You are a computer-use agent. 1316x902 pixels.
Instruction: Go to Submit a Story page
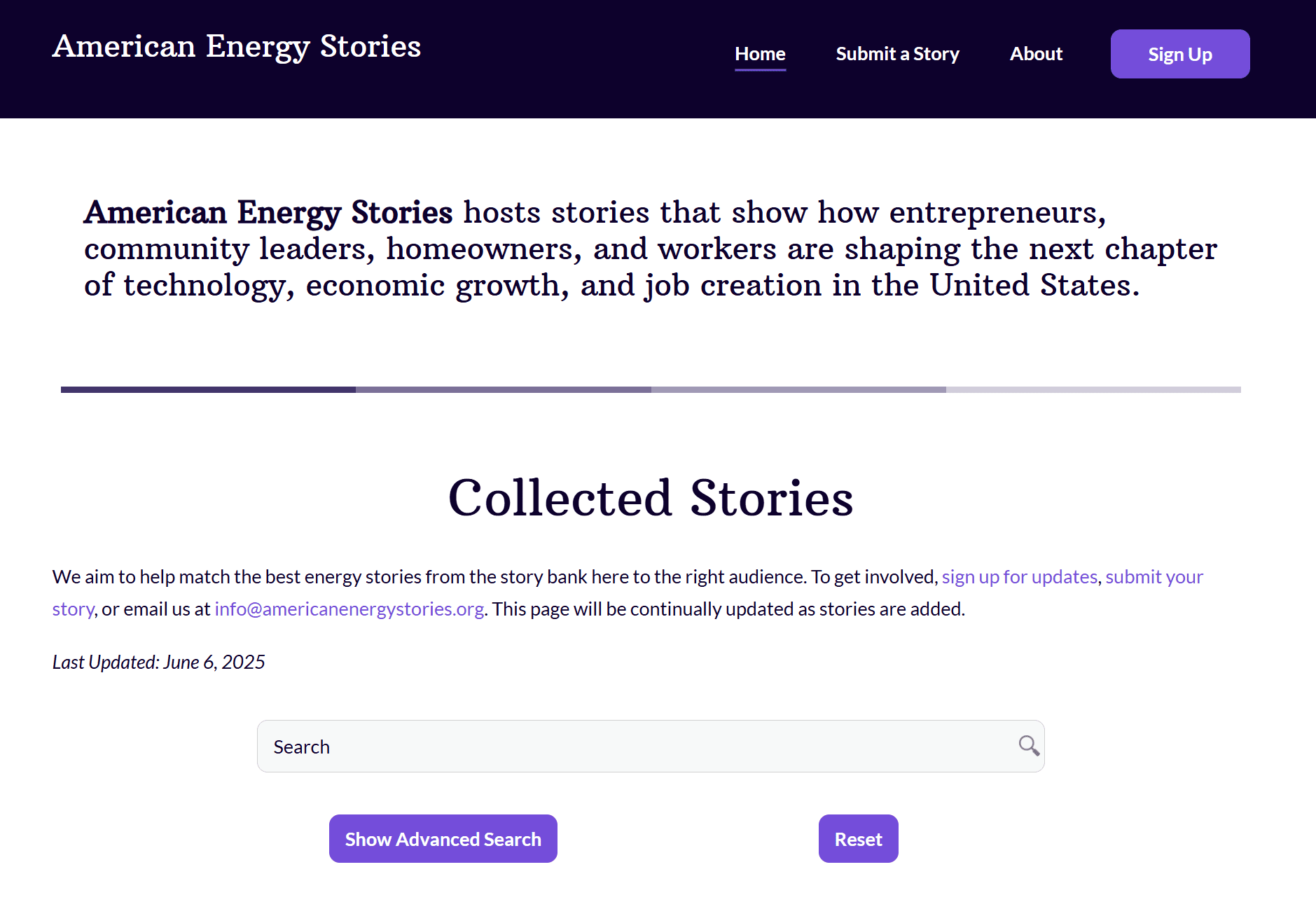897,54
